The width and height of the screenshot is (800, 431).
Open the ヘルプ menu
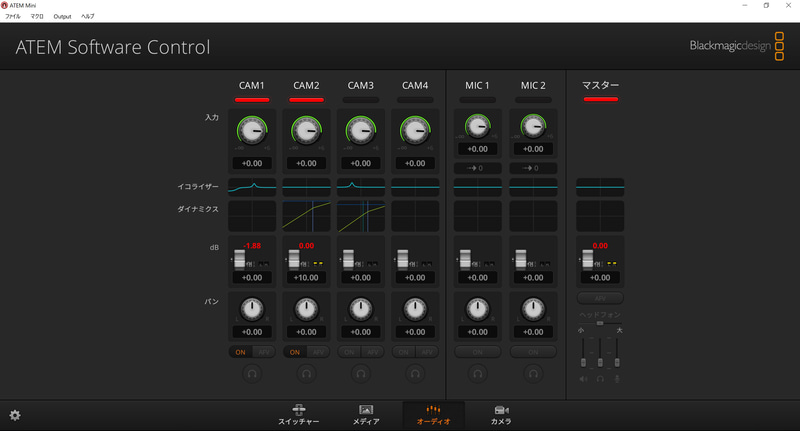88,16
